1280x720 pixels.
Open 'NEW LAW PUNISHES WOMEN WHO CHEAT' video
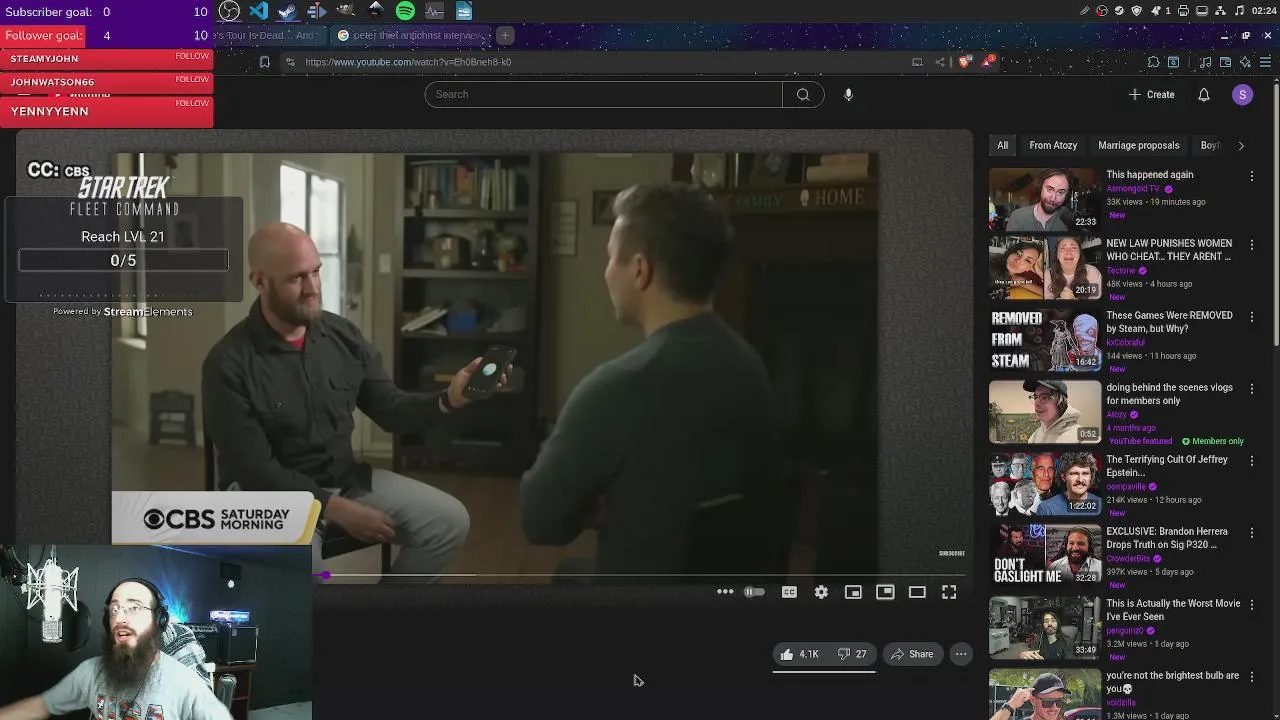coord(1044,267)
